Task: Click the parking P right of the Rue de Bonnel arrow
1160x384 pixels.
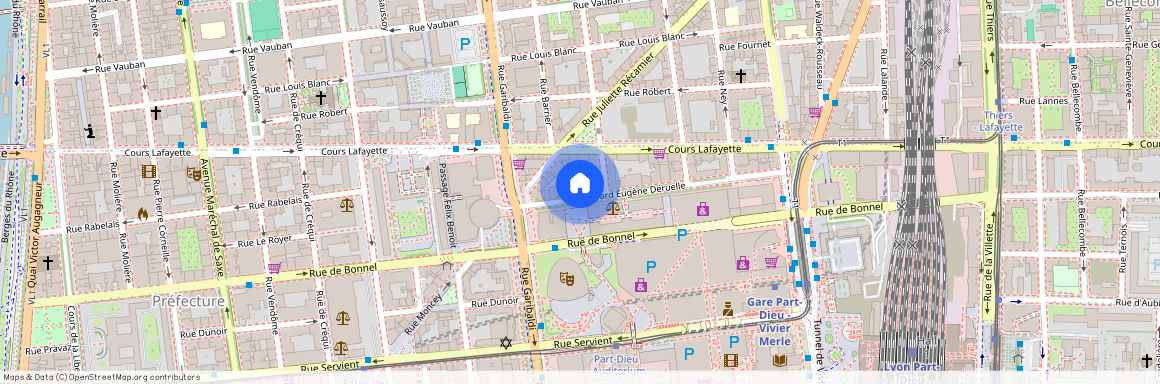Action: (682, 235)
